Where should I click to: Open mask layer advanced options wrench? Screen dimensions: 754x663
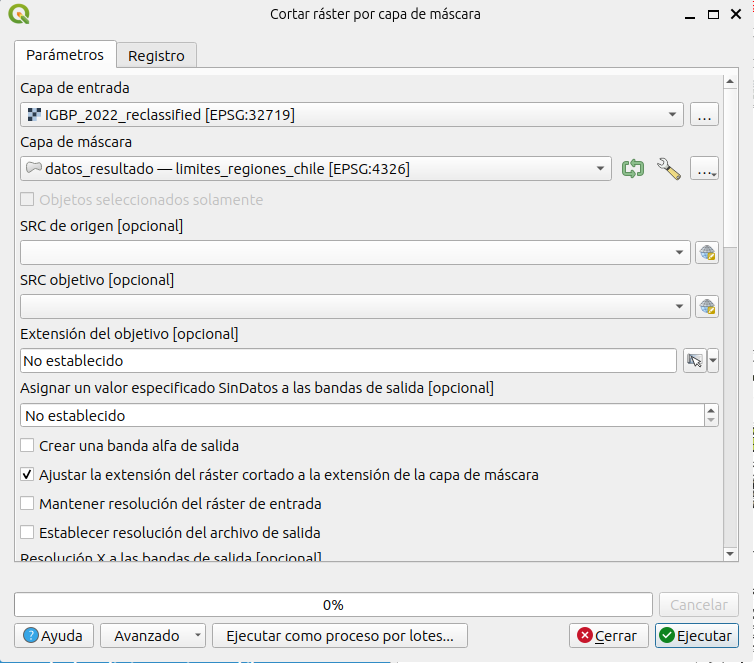[x=668, y=169]
